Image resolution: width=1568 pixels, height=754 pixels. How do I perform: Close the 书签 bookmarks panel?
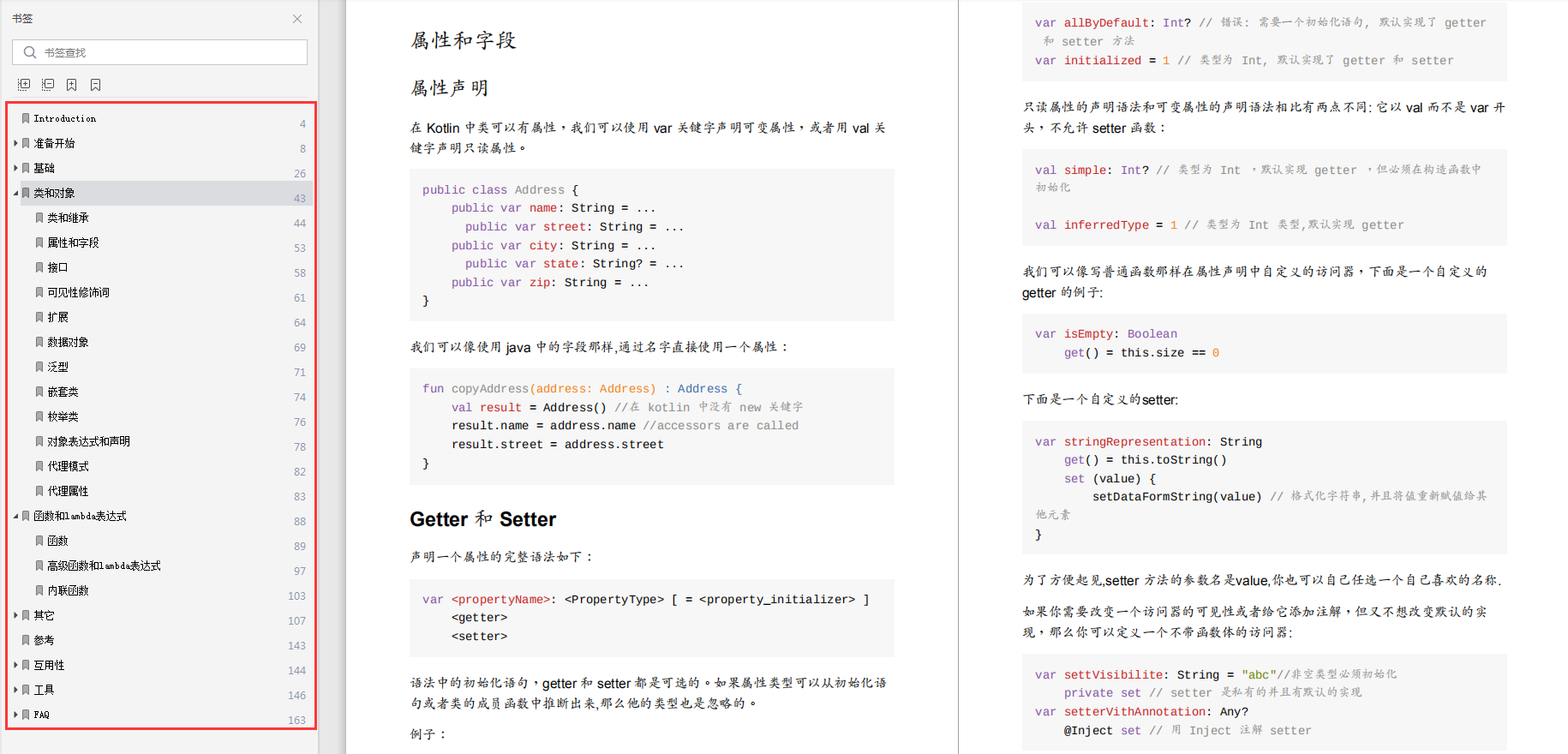pos(297,19)
